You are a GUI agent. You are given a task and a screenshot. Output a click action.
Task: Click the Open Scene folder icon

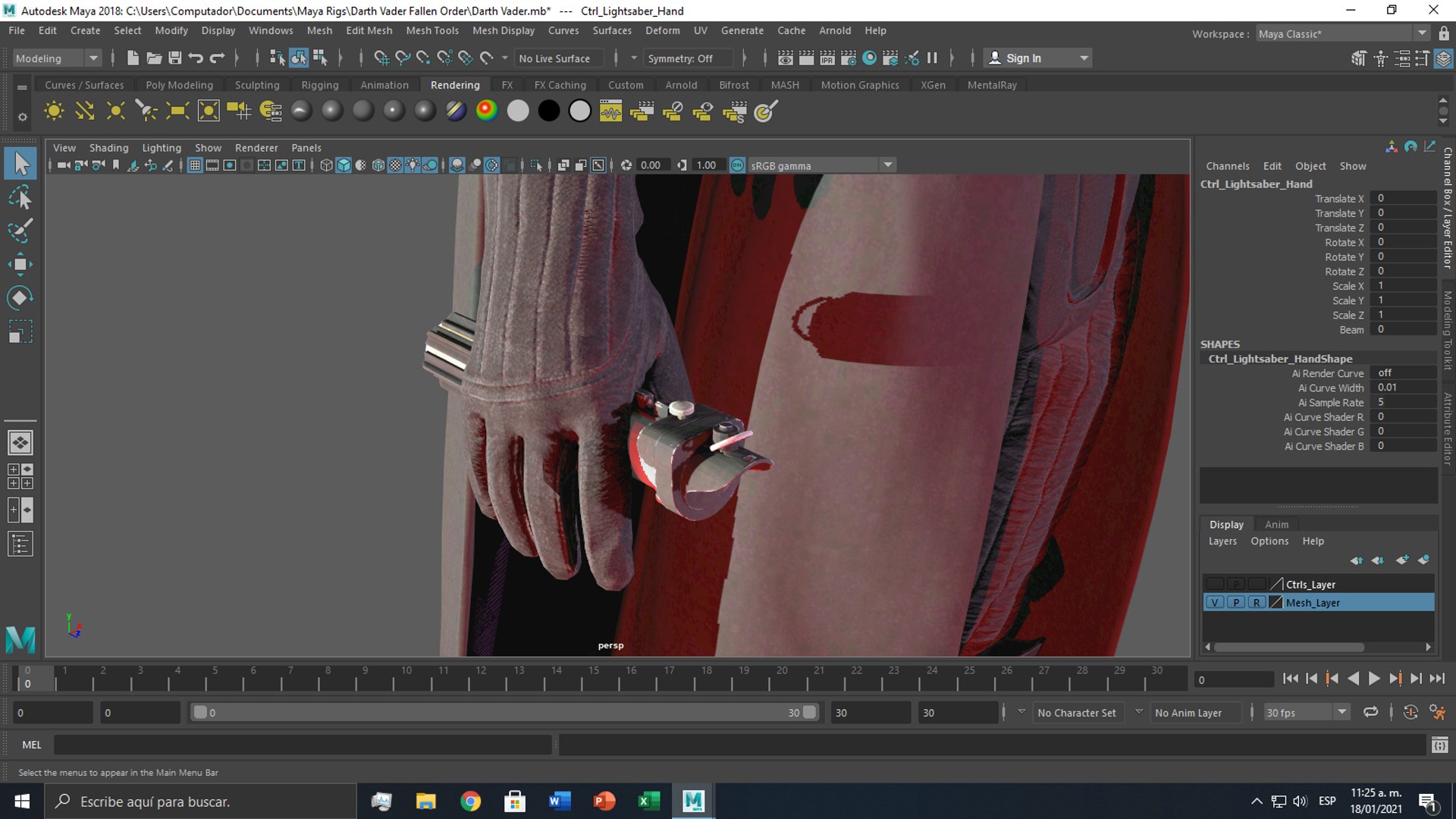154,58
